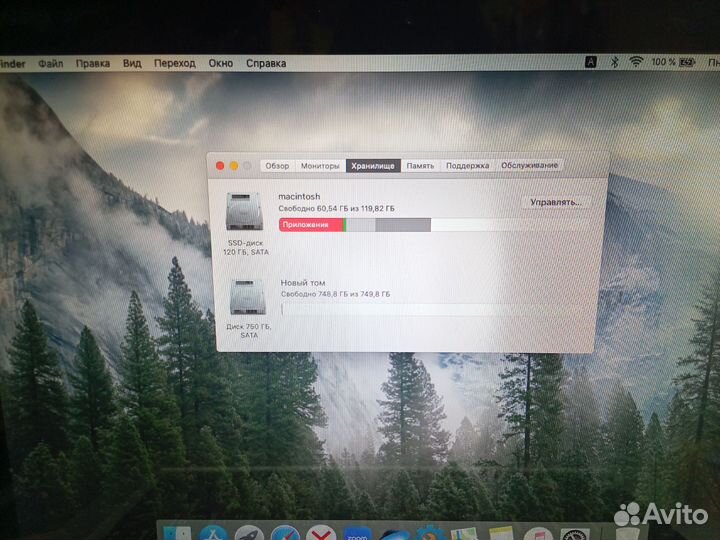The width and height of the screenshot is (720, 540).
Task: Click the red Приложения storage segment
Action: [x=311, y=225]
